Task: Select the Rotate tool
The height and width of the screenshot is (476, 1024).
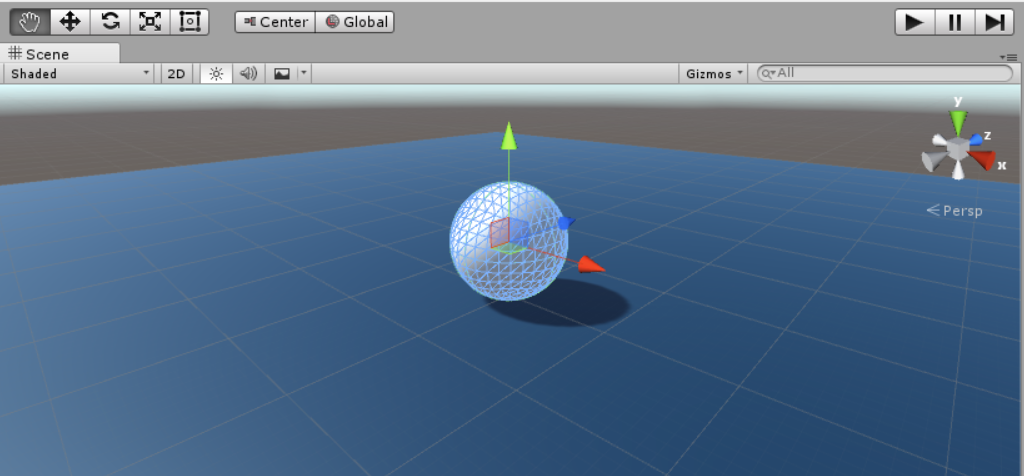Action: [x=110, y=22]
